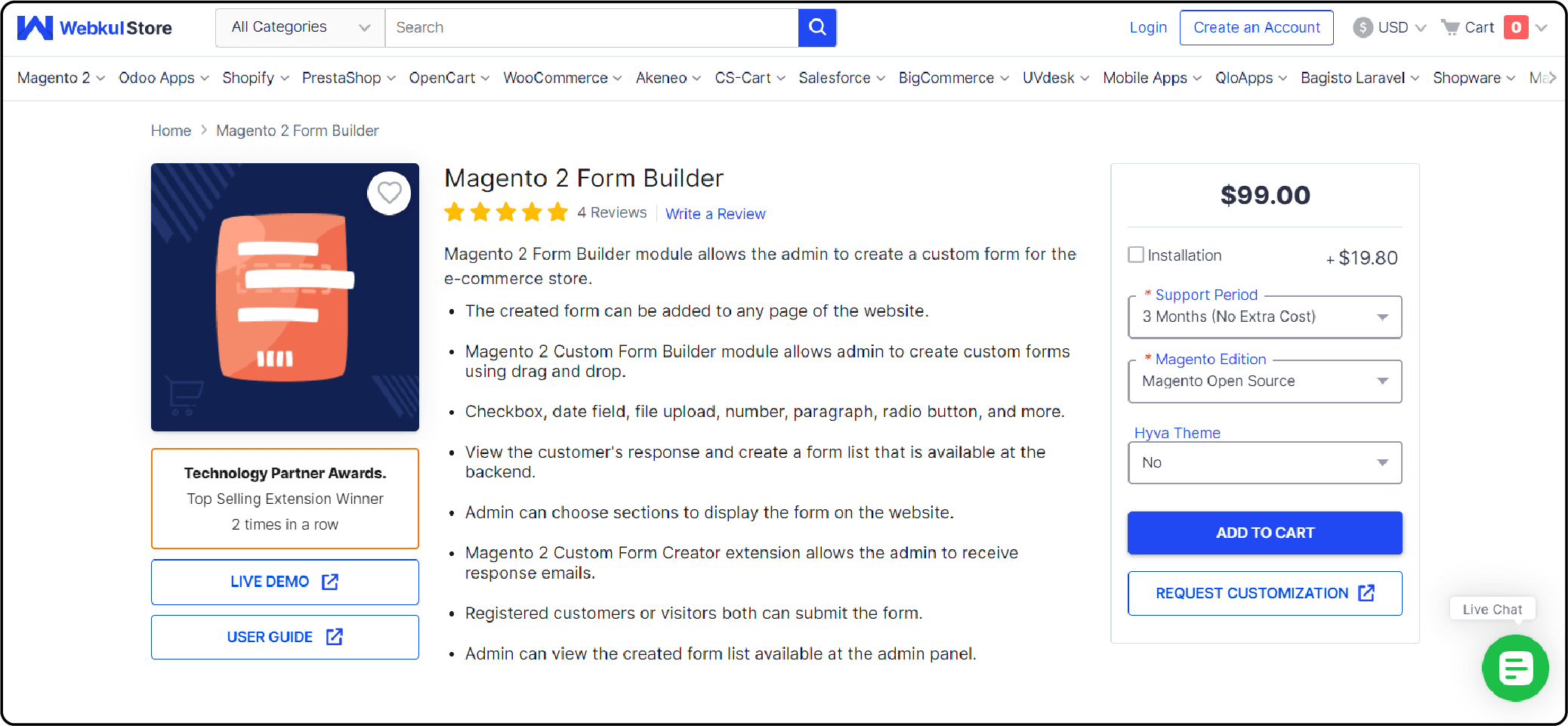Open the QloApps menu
This screenshot has height=726, width=1568.
tap(1252, 78)
